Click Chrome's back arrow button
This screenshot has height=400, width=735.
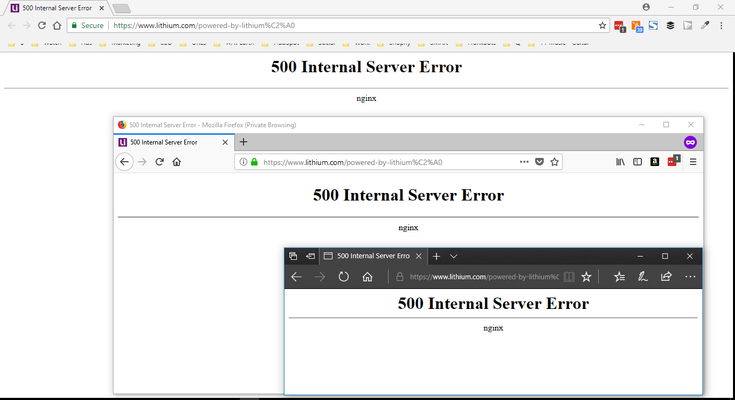pos(12,25)
